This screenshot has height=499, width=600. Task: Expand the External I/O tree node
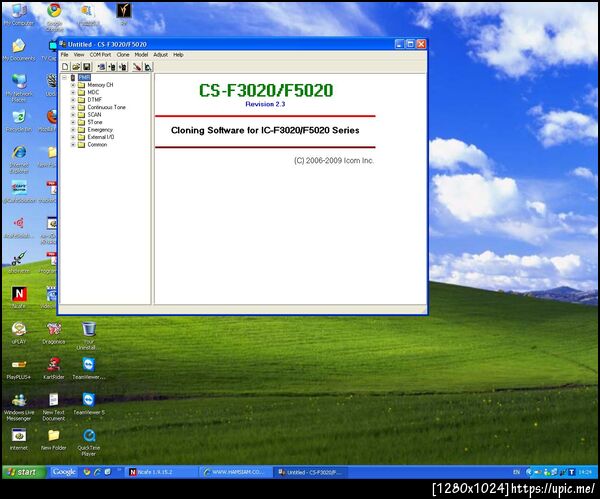coord(73,137)
